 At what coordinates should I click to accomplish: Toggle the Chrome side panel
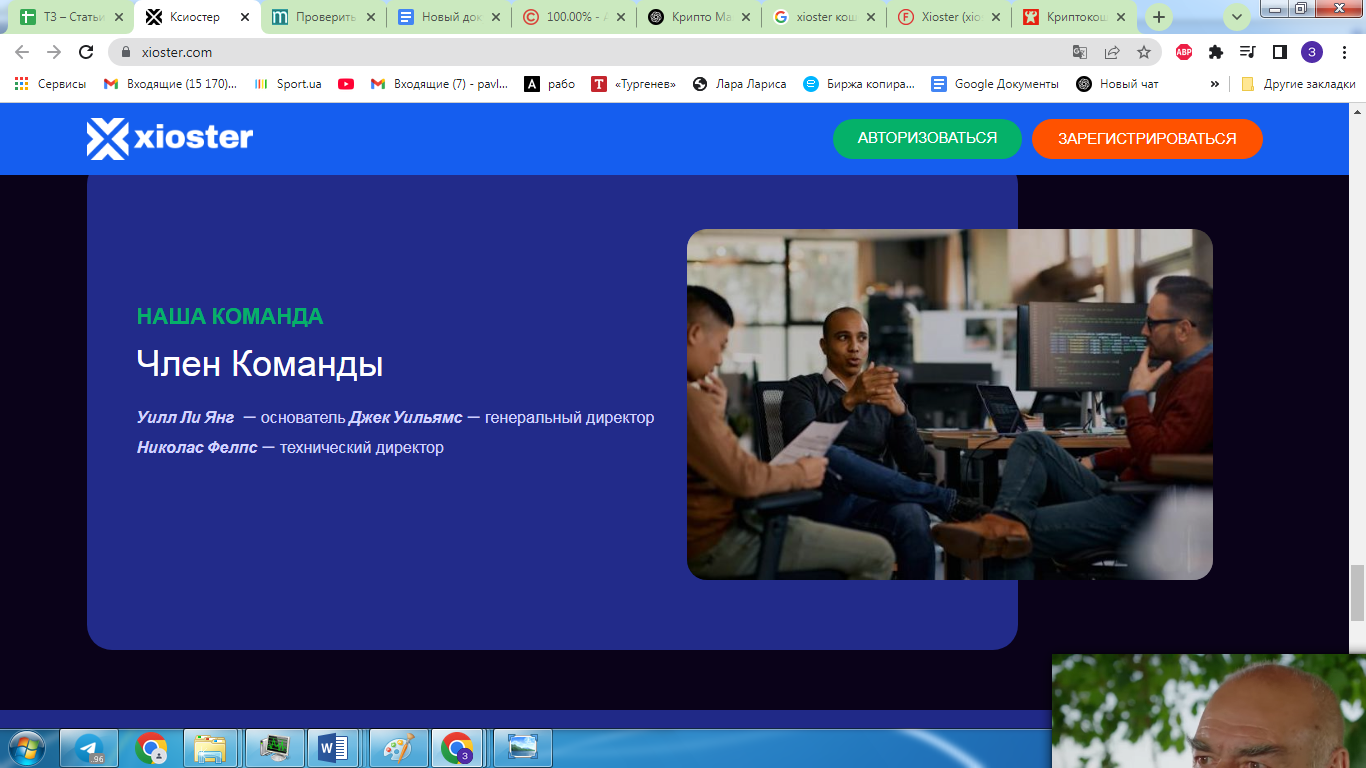point(1279,52)
